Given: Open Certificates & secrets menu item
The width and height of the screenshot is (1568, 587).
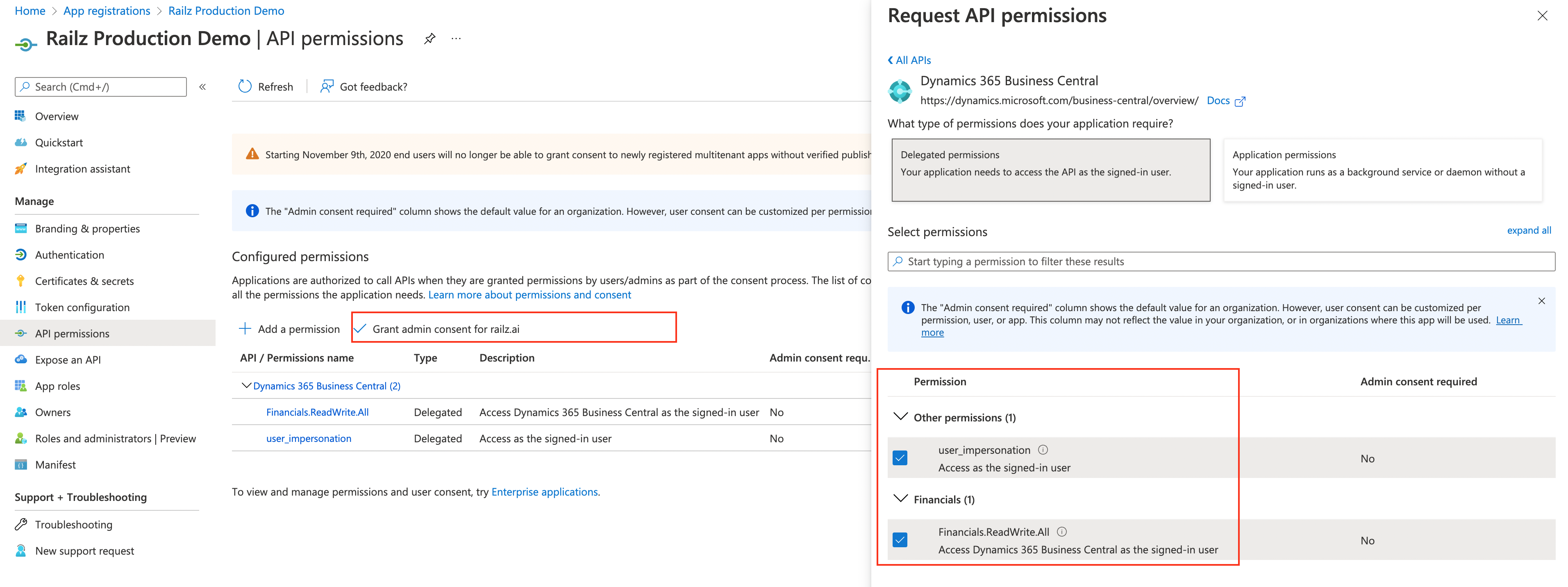Looking at the screenshot, I should pos(84,281).
